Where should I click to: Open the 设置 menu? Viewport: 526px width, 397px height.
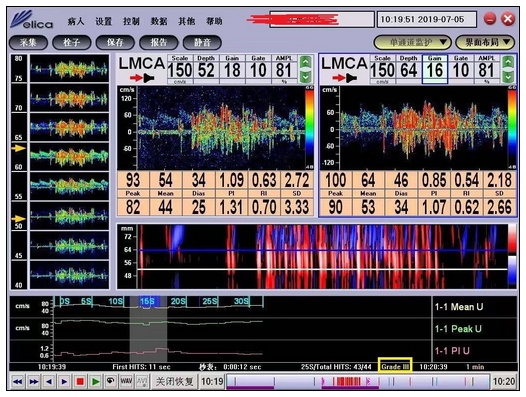(x=103, y=21)
